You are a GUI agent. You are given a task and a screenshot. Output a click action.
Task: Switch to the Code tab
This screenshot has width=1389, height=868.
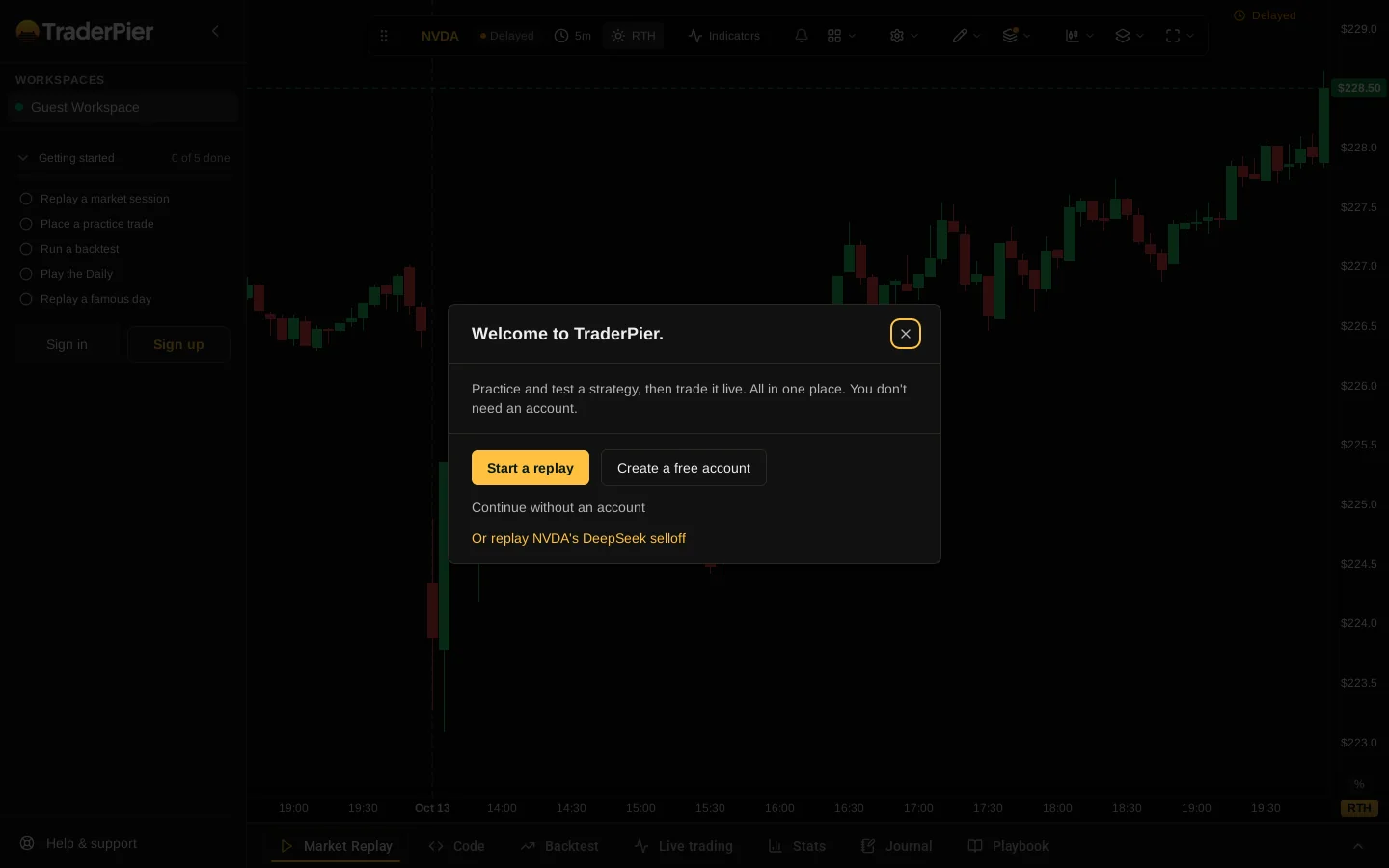pos(456,846)
